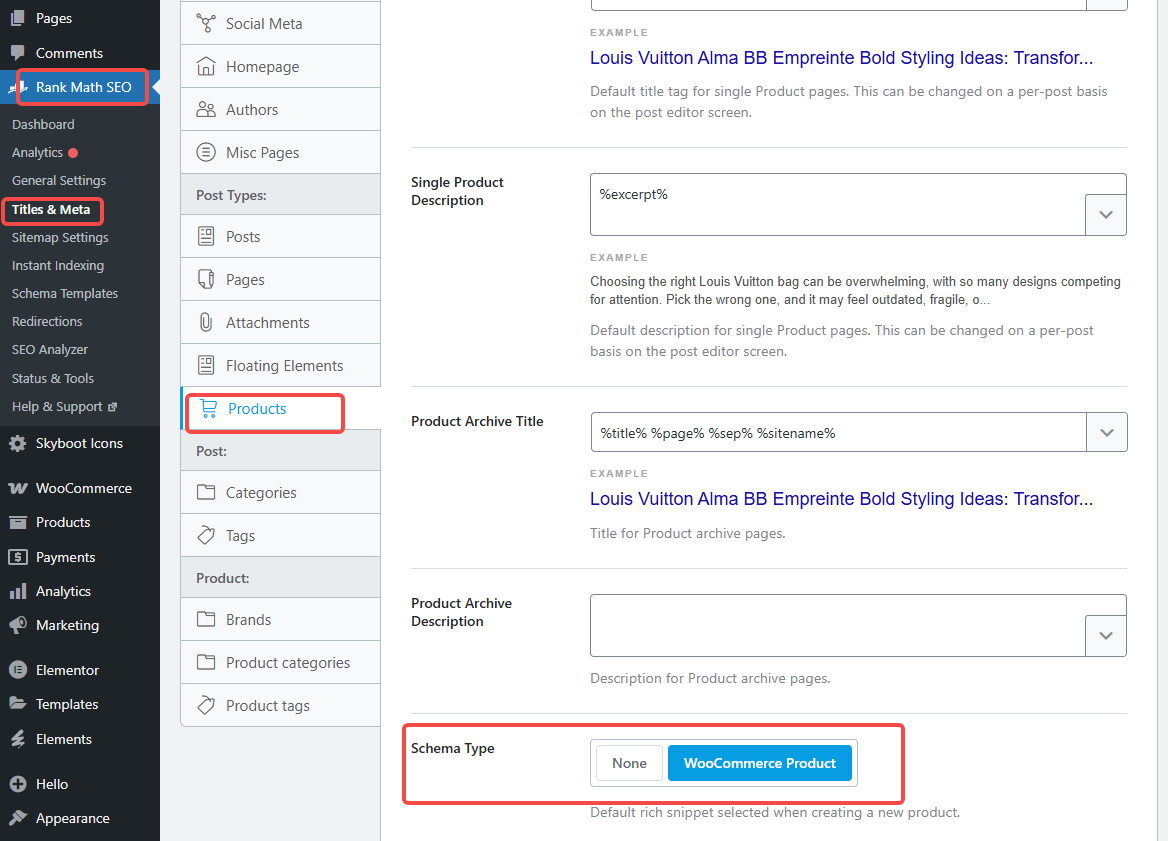Click the Attachments paperclip icon
1168x841 pixels.
pyautogui.click(x=206, y=322)
